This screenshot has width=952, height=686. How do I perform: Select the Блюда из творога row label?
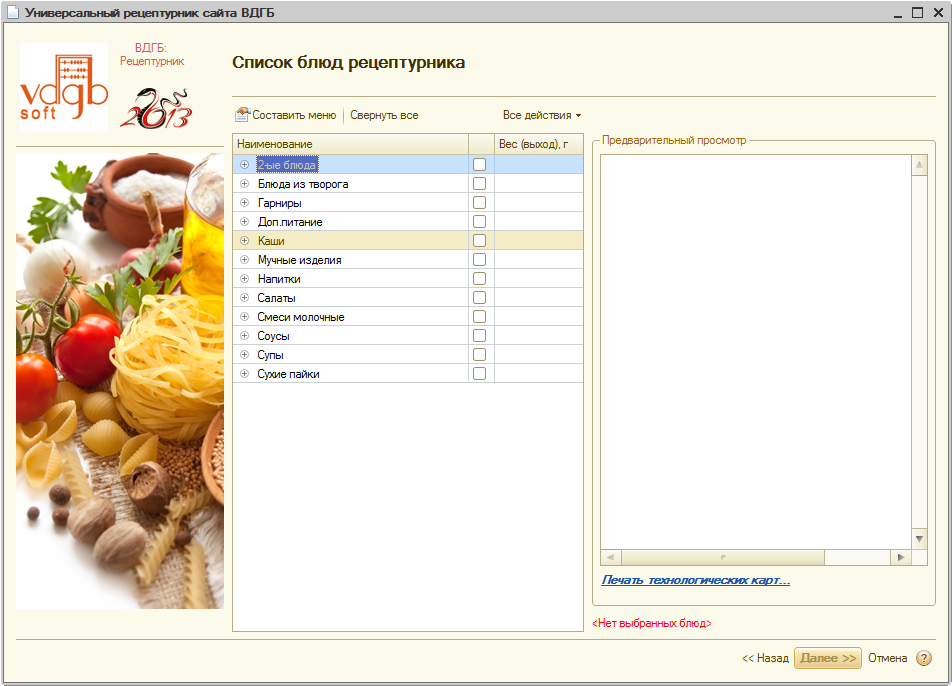coord(302,184)
